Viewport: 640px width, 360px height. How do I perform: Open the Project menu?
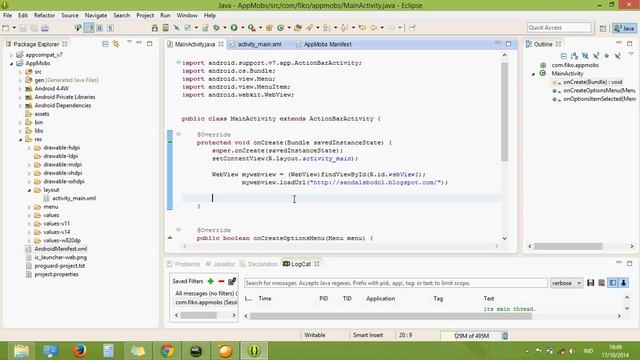click(145, 15)
